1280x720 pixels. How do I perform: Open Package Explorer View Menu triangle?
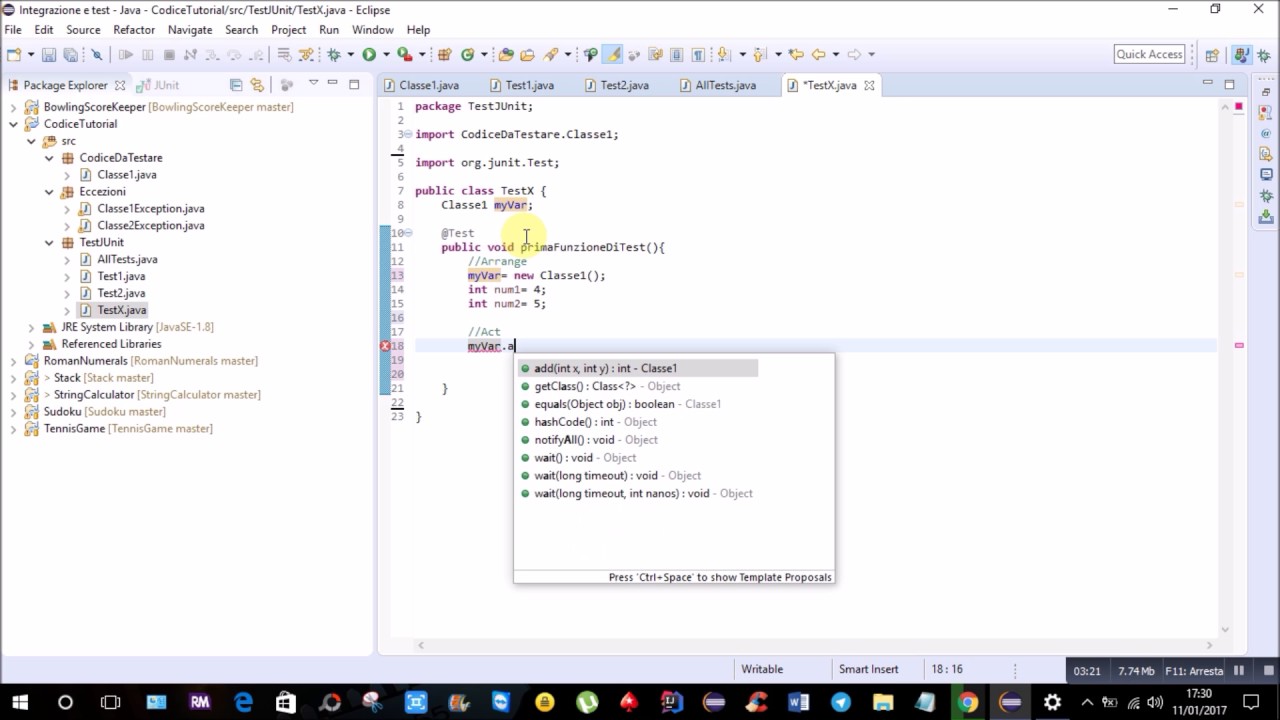(x=314, y=83)
